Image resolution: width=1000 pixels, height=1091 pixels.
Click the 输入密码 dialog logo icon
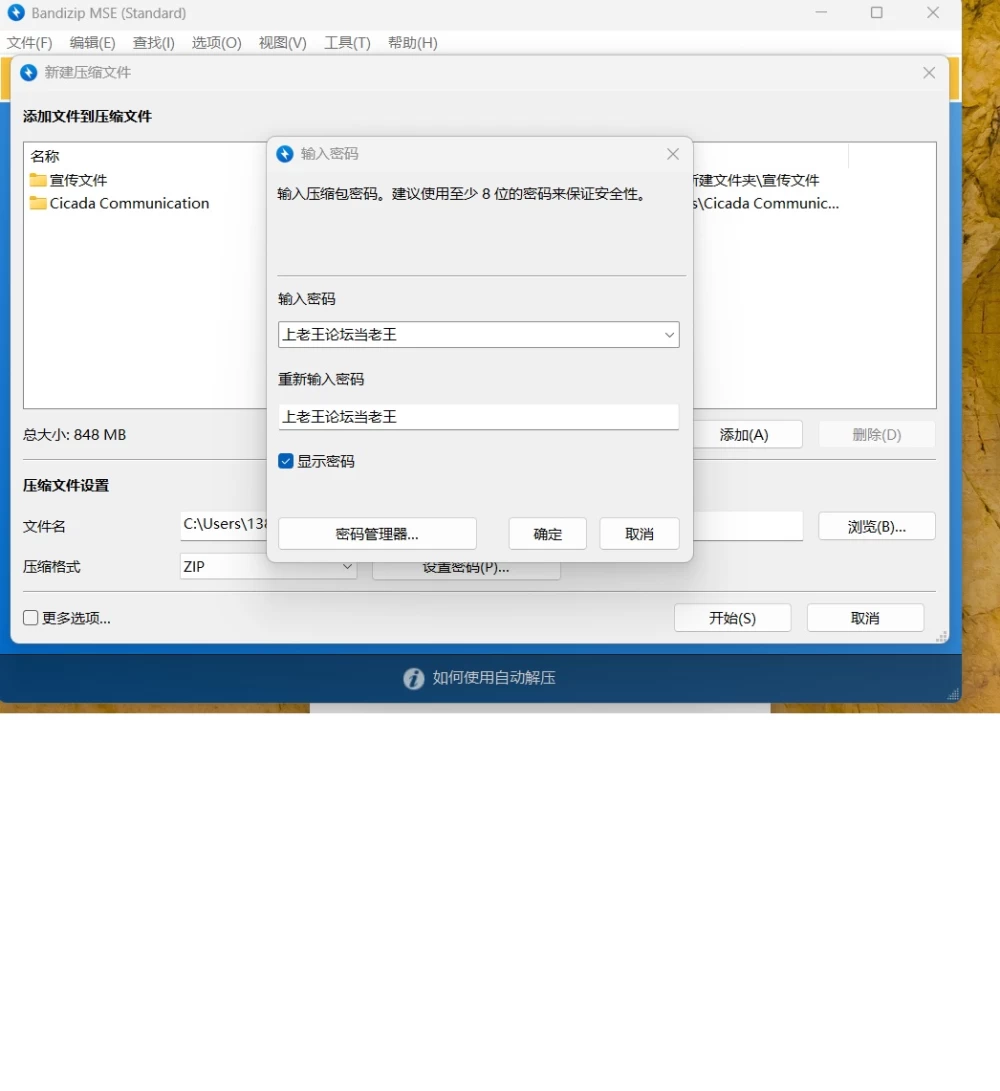tap(285, 154)
